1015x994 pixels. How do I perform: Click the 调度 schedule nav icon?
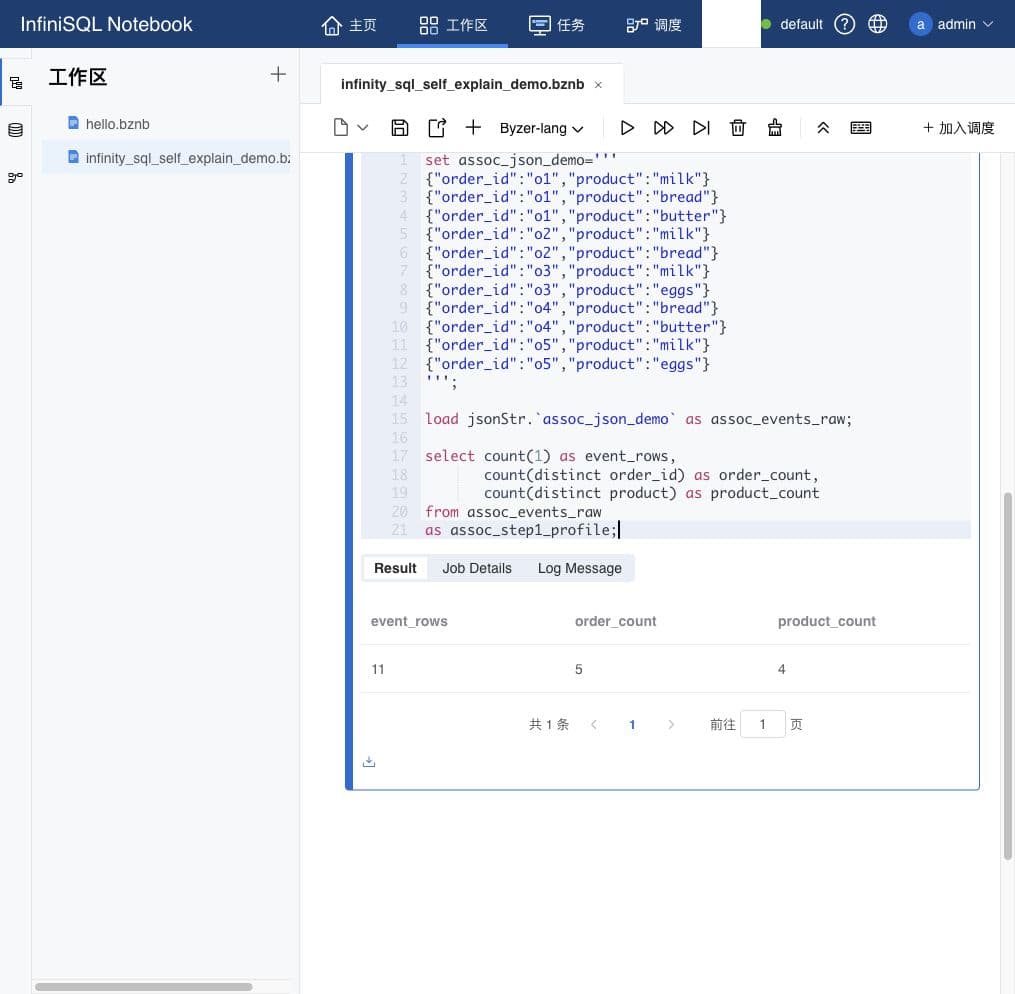(636, 25)
